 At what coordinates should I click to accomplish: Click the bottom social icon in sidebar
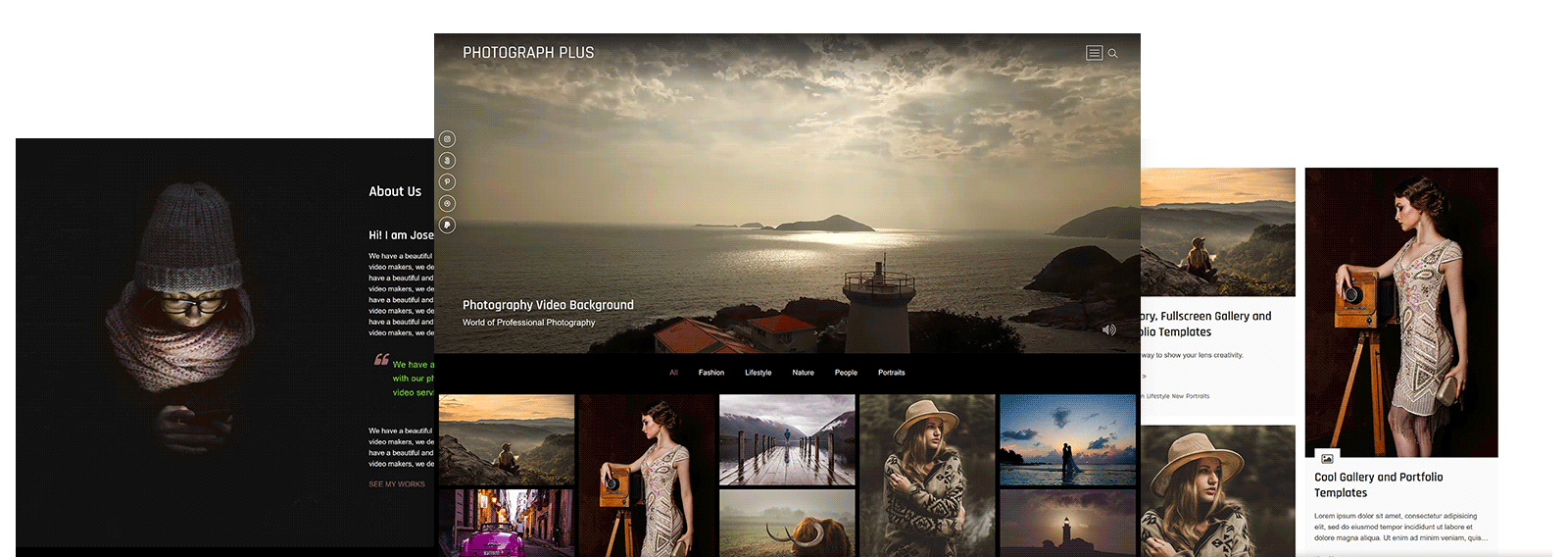447,225
